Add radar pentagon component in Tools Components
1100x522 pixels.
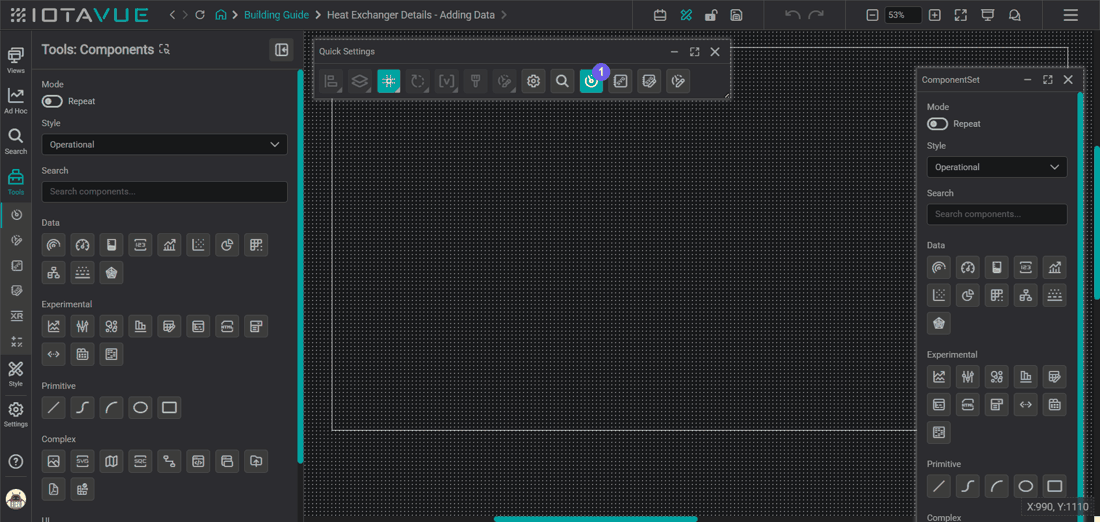click(112, 272)
